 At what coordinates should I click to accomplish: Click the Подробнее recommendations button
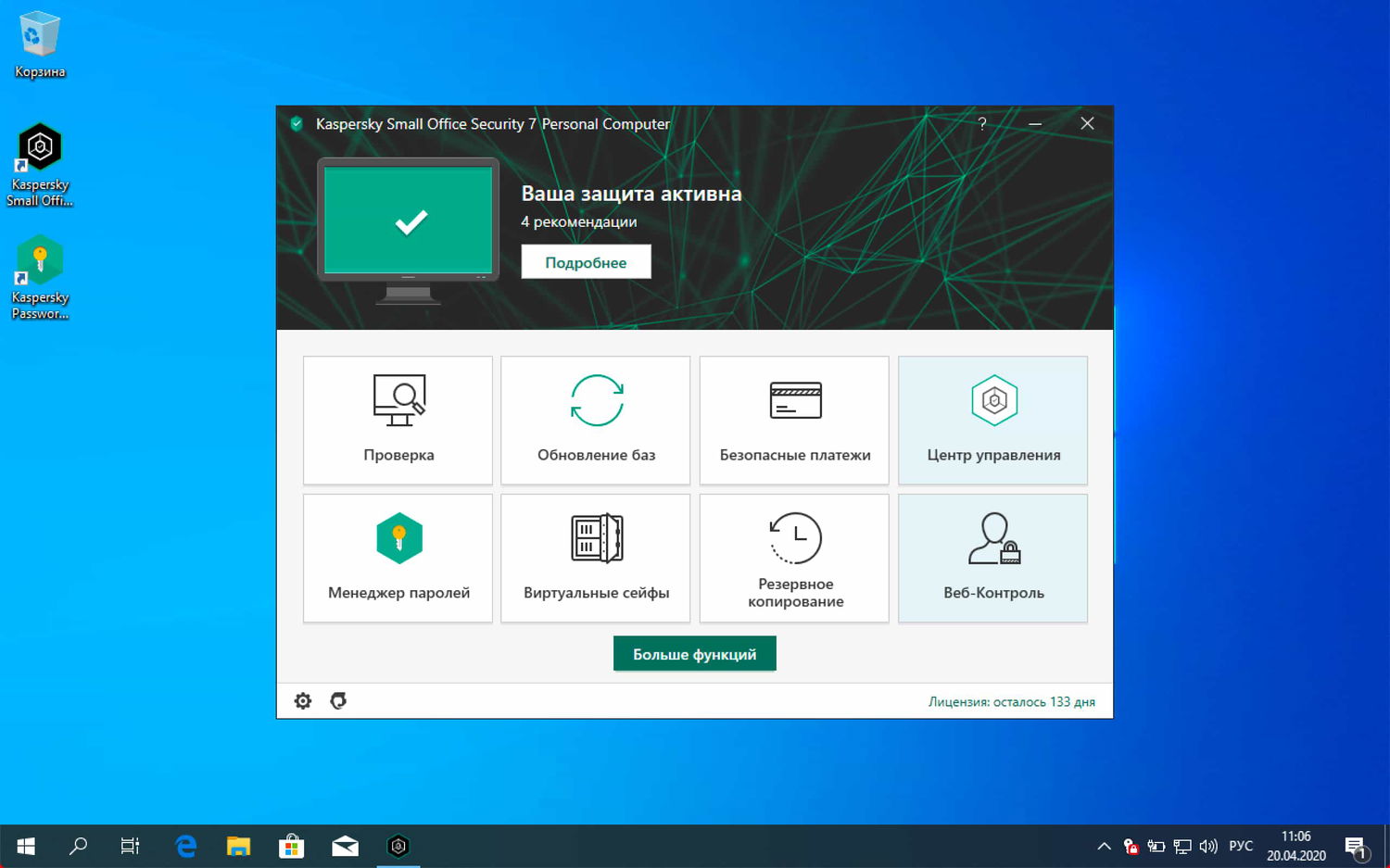pos(586,261)
